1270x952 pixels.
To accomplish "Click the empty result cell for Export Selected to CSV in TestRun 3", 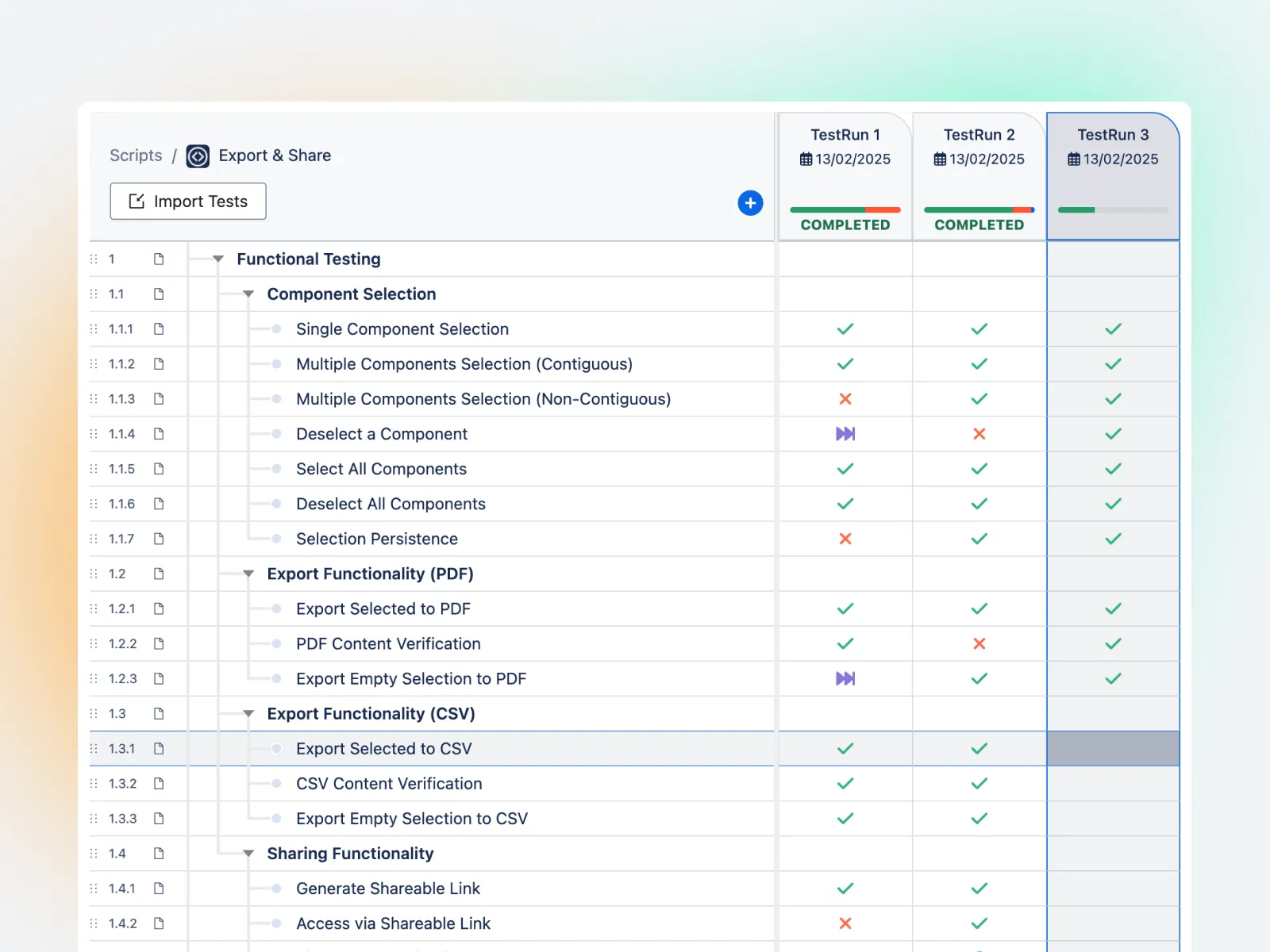I will click(x=1113, y=748).
